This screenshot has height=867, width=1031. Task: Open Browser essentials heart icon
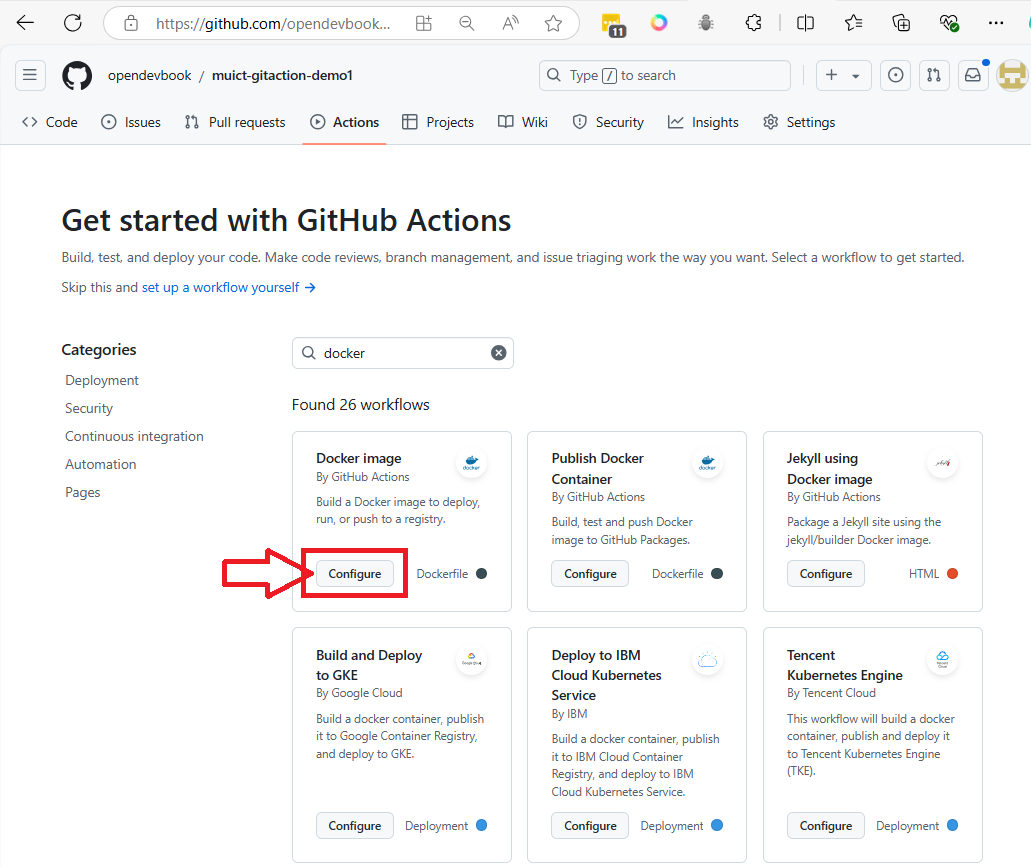(949, 24)
